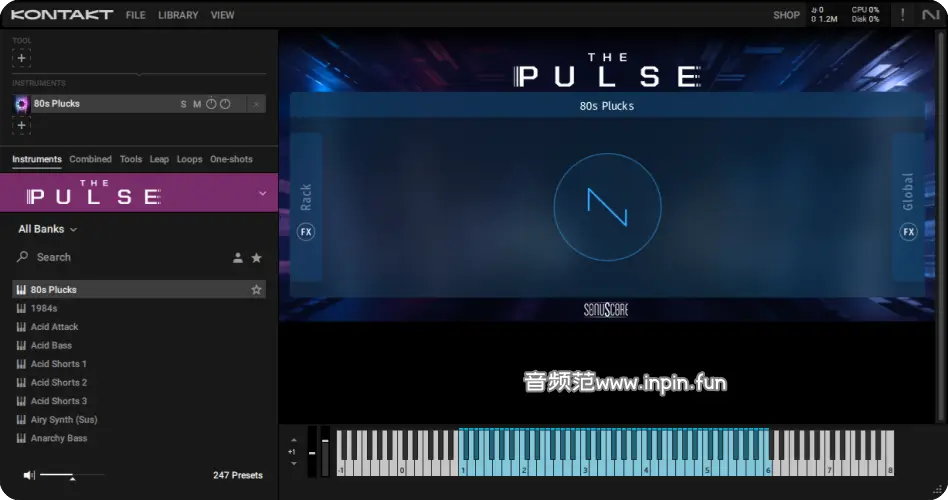Viewport: 948px width, 500px height.
Task: Open the LIBRARY menu
Action: coord(178,15)
